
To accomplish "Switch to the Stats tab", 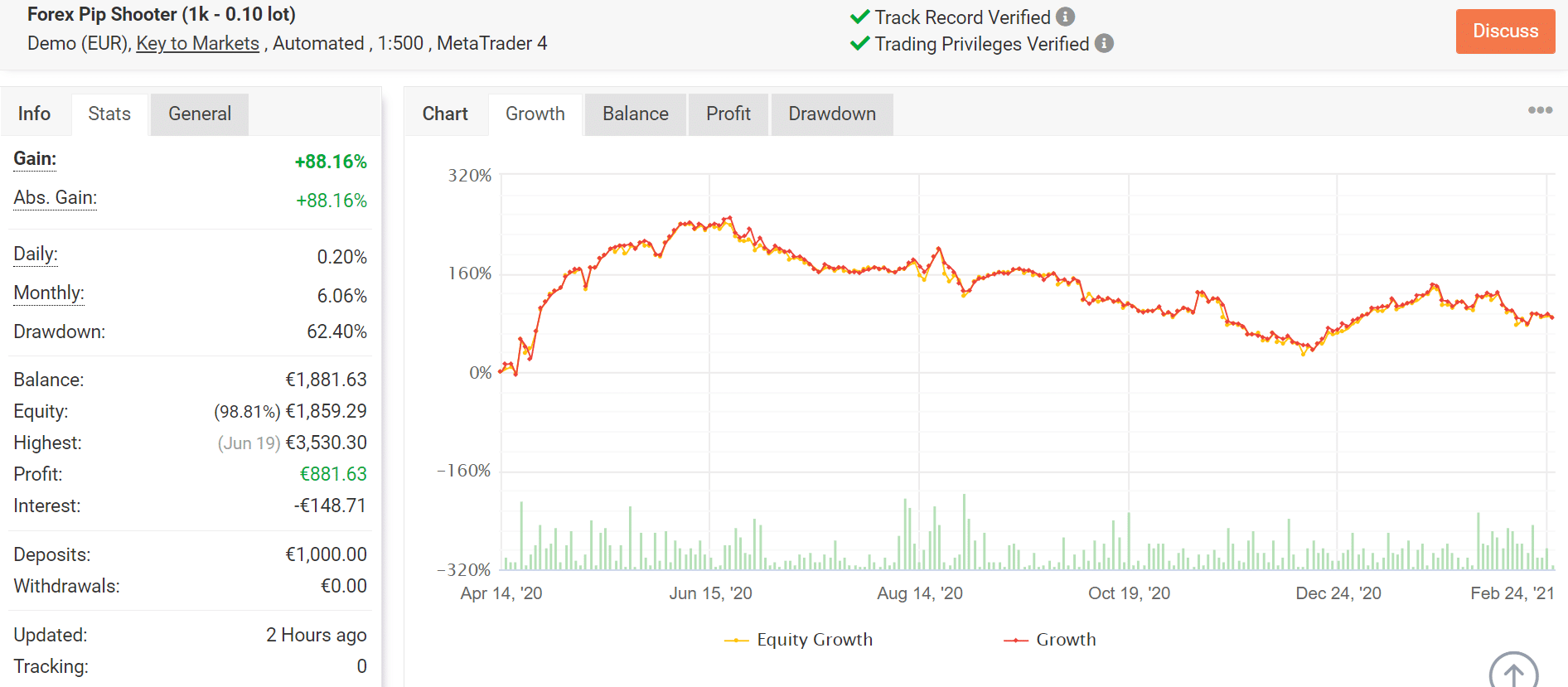I will (x=109, y=114).
